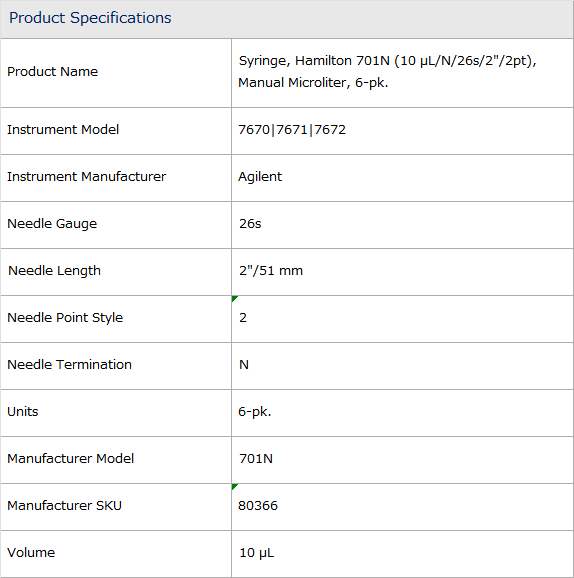Click the green corner marker in Manufacturer SKU cell
Screen dimensions: 574x578
234,487
